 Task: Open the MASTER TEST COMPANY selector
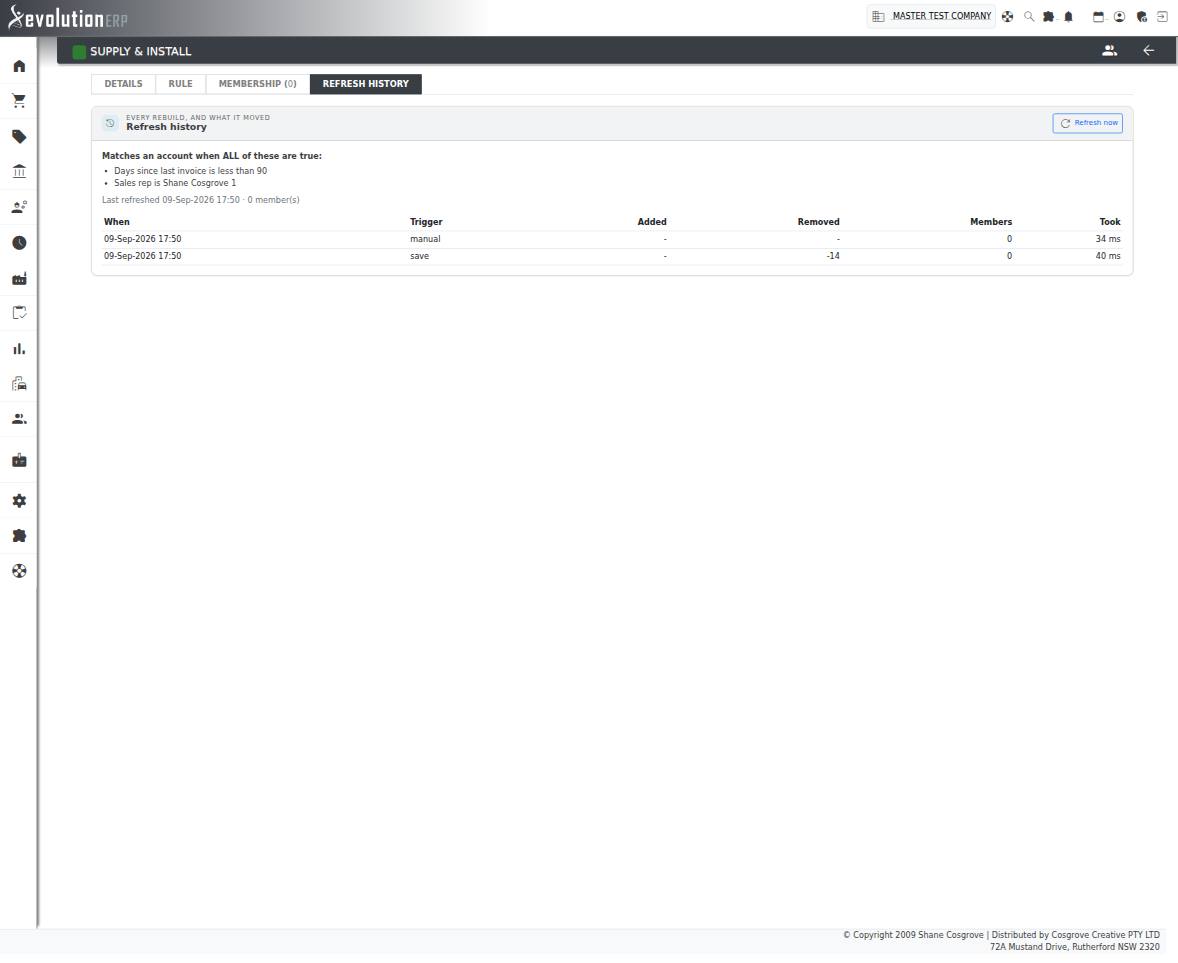pyautogui.click(x=931, y=16)
